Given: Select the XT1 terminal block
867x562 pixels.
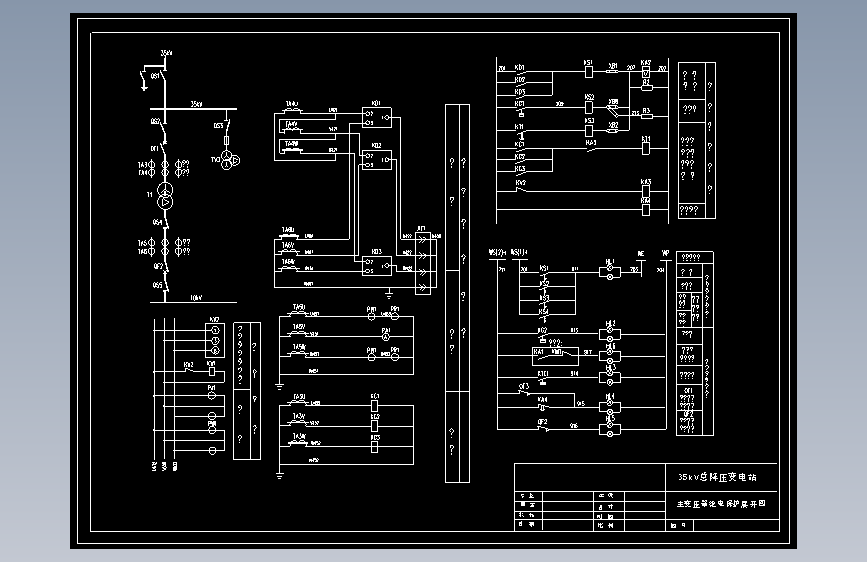Looking at the screenshot, I should pyautogui.click(x=422, y=263).
